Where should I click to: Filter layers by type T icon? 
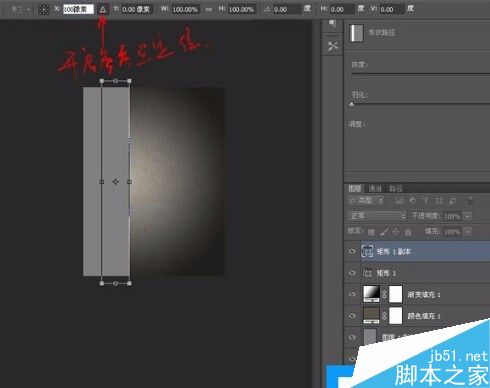tap(426, 201)
